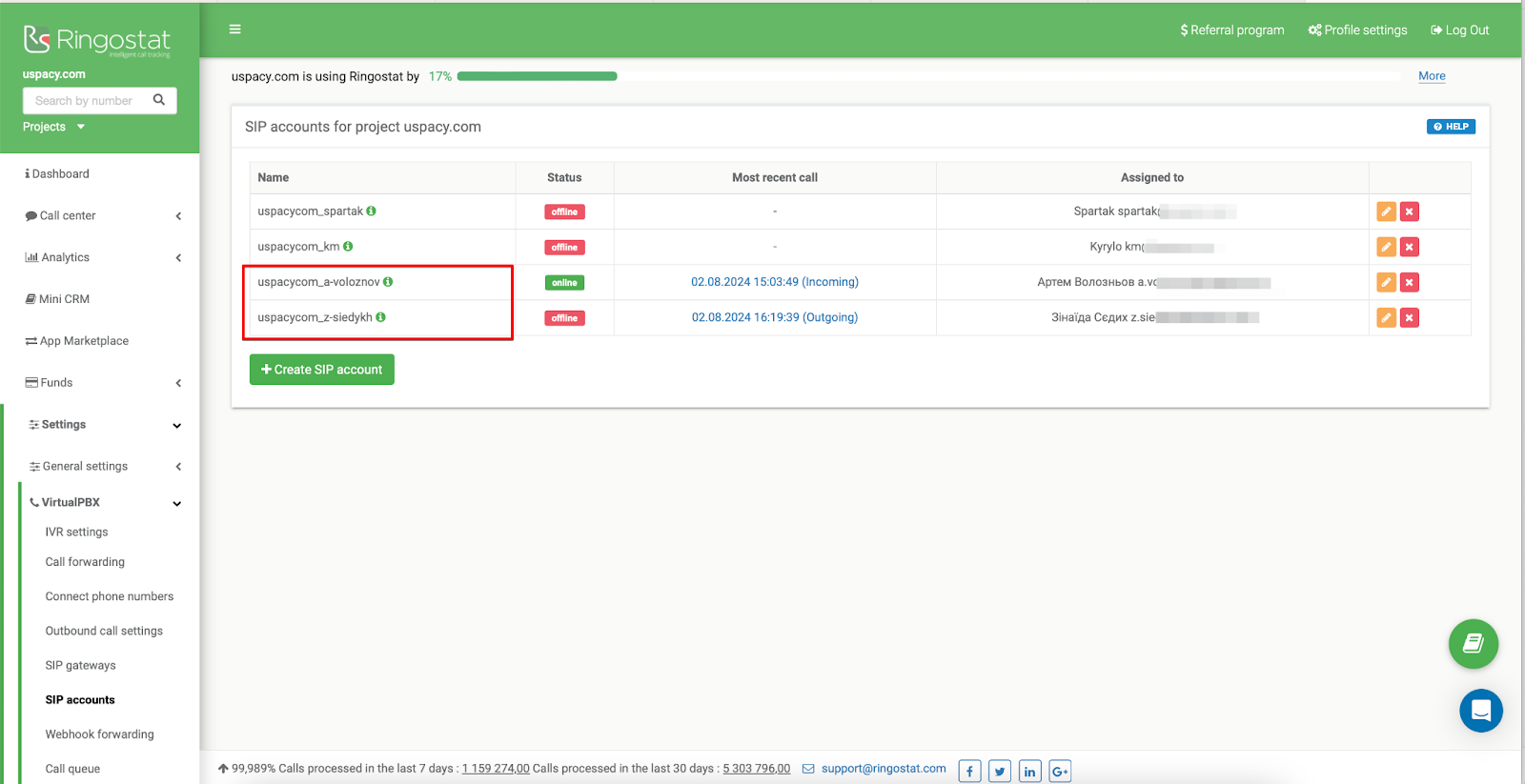Open the Facebook page icon
The height and width of the screenshot is (784, 1525).
coord(969,771)
